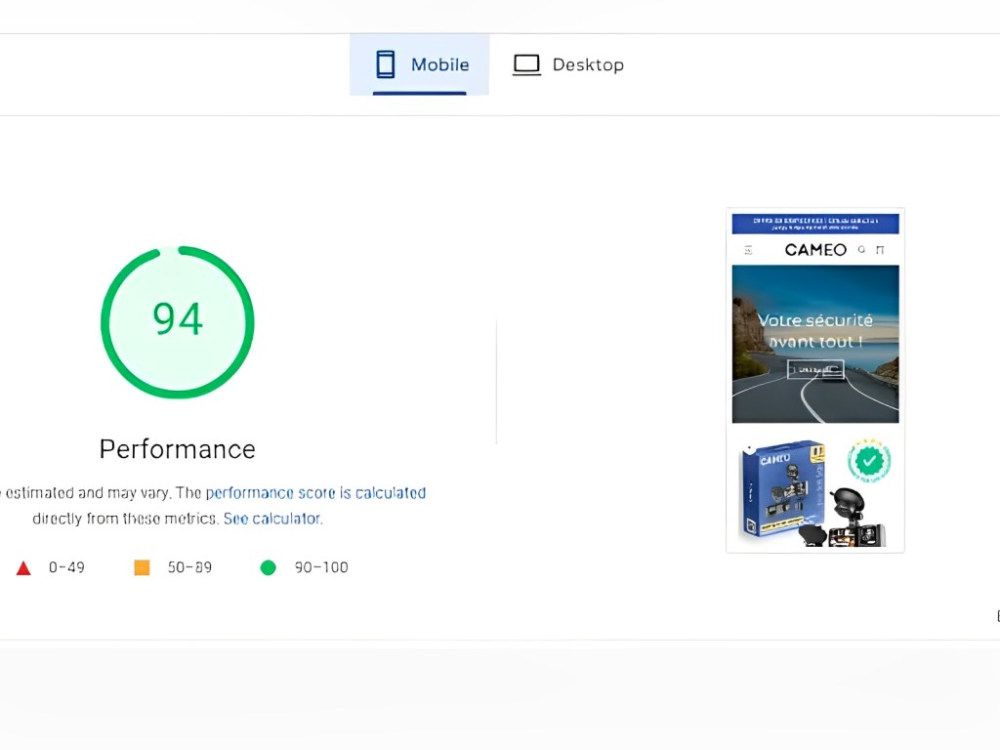Click the '90–100' legend text

[321, 567]
